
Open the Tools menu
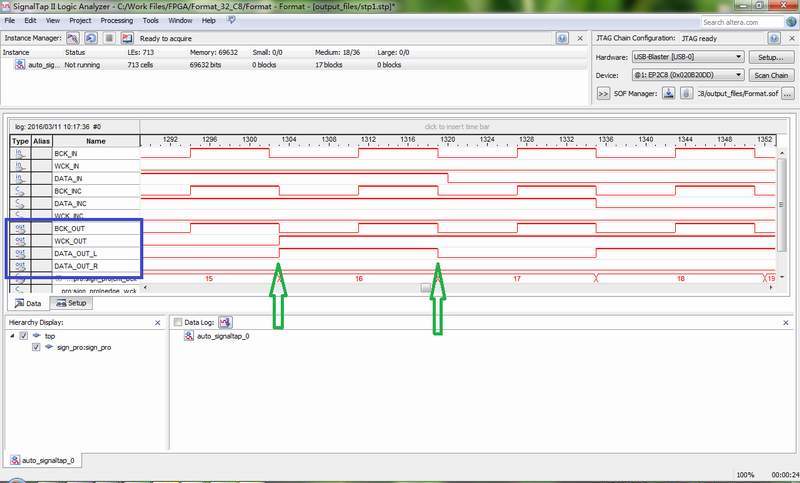click(151, 20)
